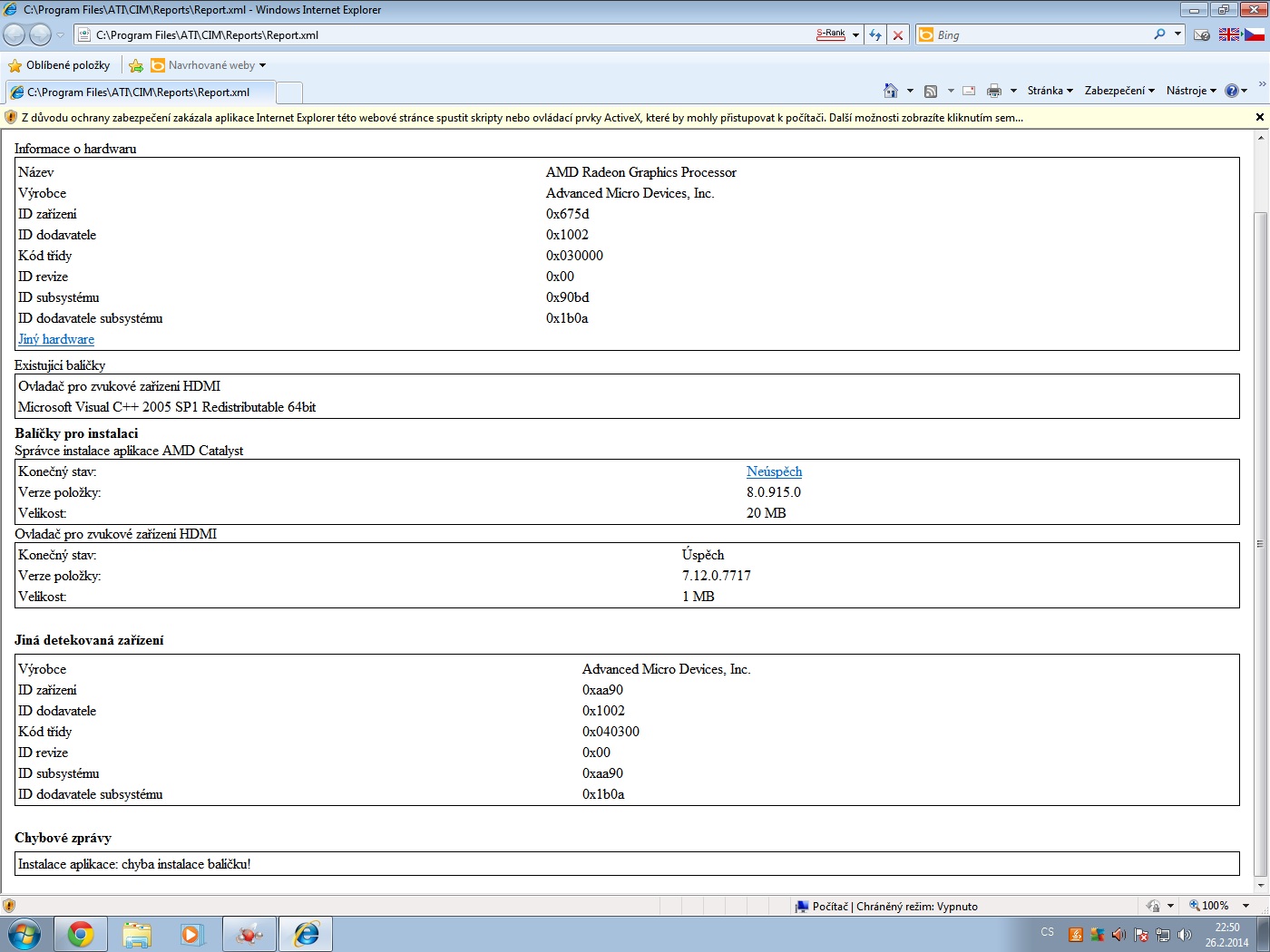Follow the Jiný hardware link

[56, 339]
